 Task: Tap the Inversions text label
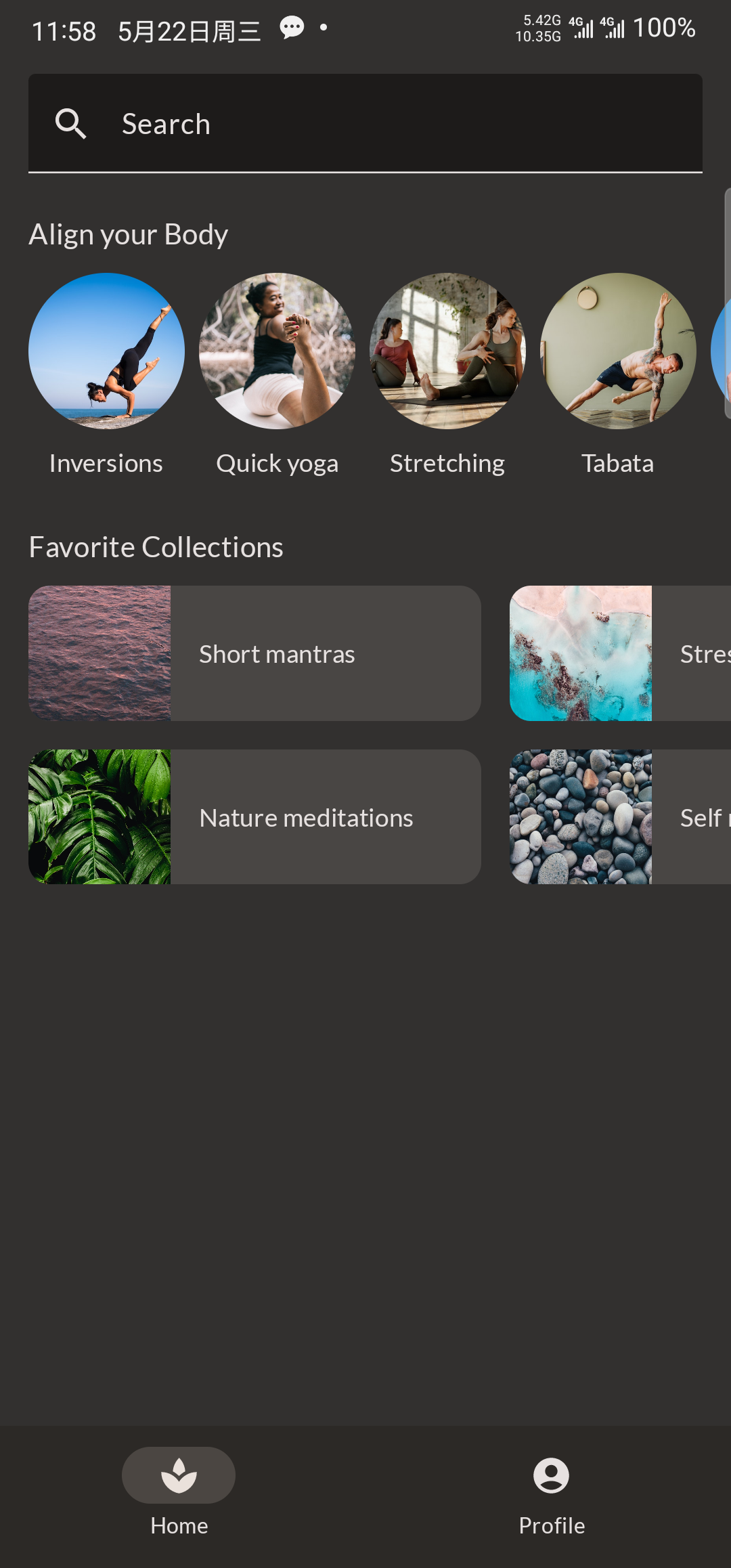[x=106, y=464]
